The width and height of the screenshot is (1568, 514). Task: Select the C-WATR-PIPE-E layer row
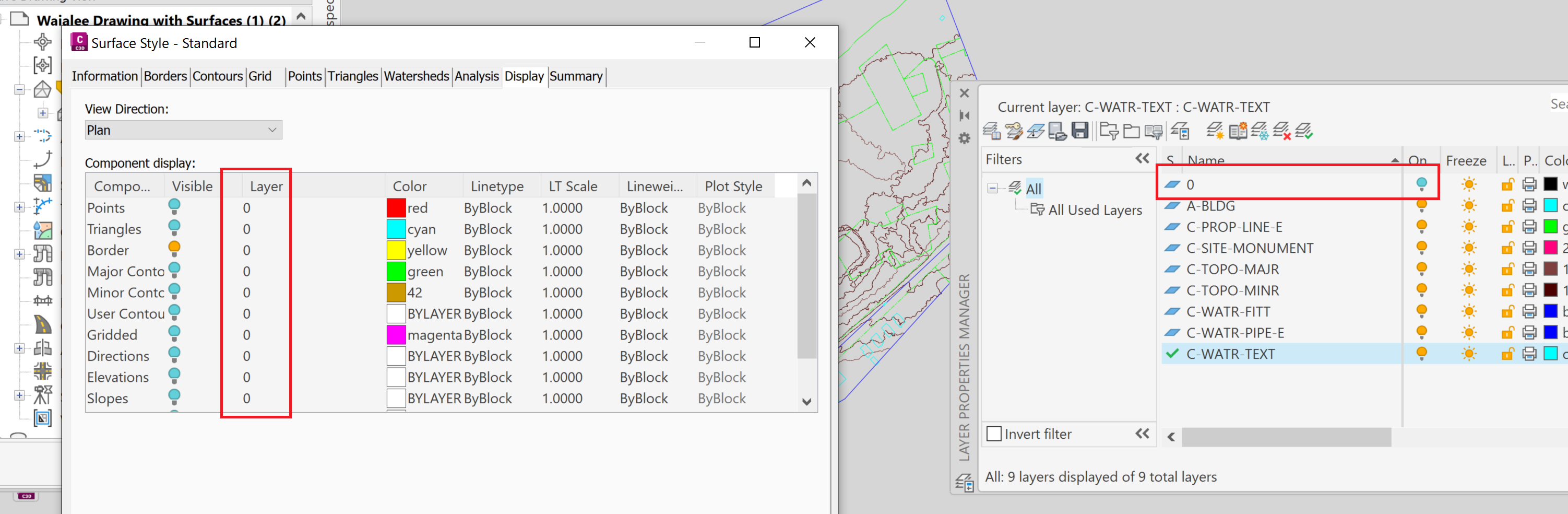click(1236, 333)
